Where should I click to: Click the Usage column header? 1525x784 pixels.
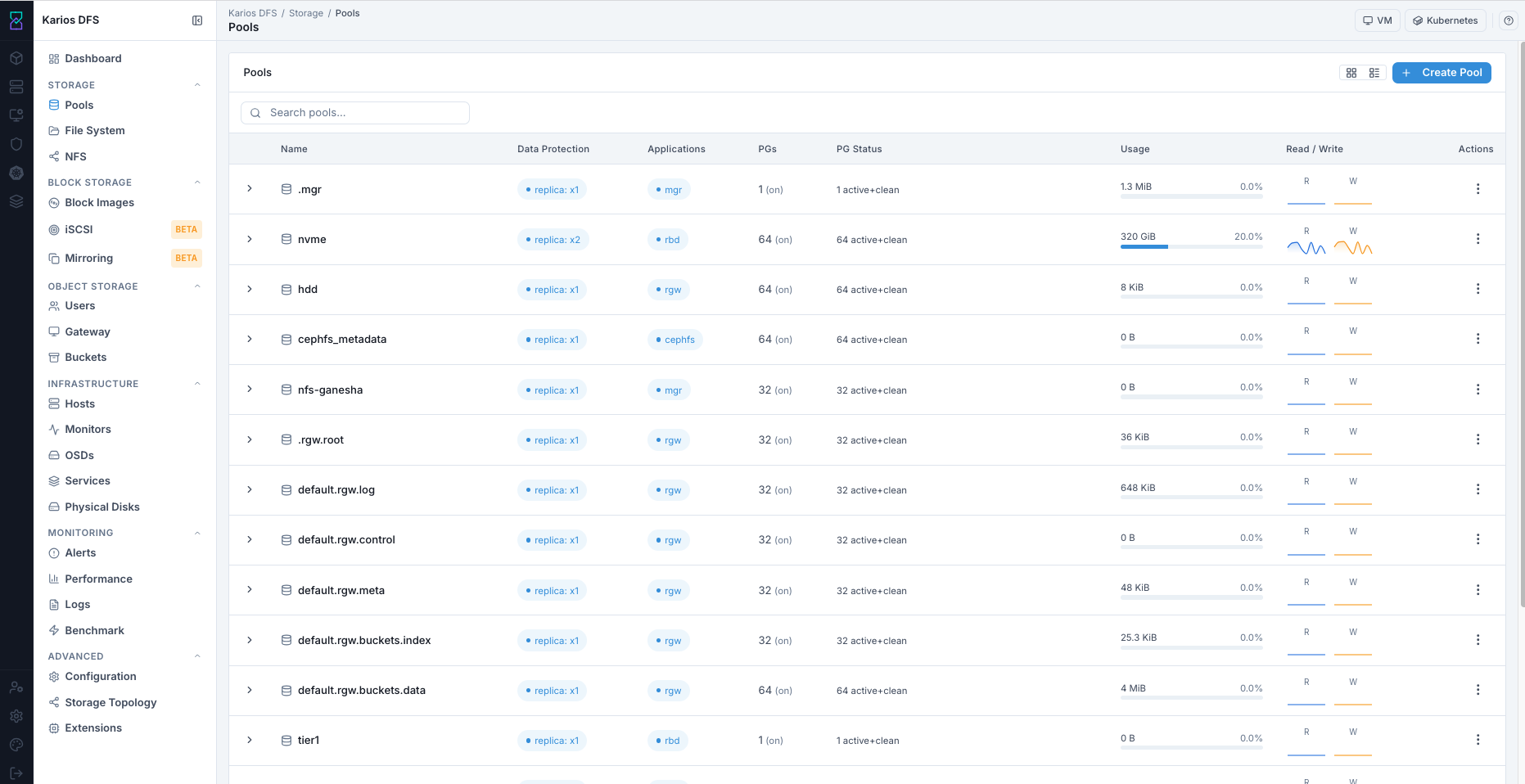click(x=1135, y=149)
